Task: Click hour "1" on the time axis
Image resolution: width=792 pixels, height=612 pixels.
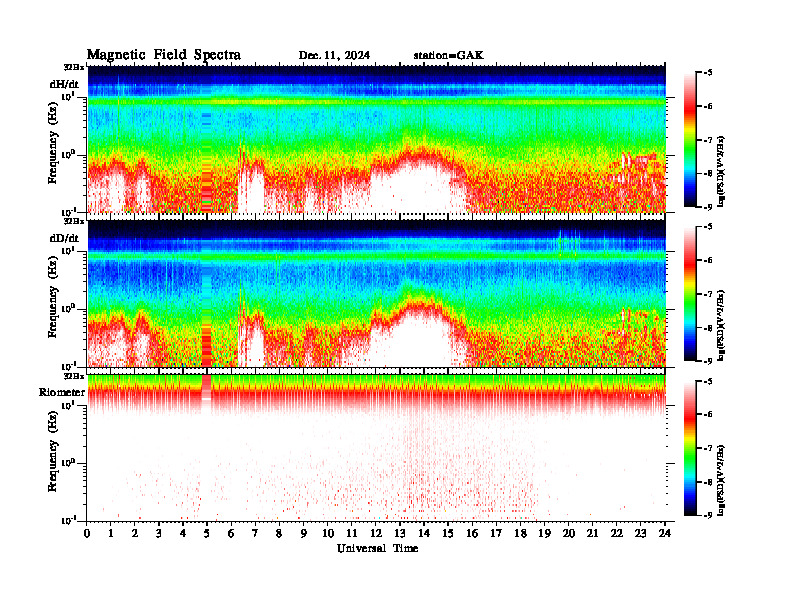Action: coord(111,533)
